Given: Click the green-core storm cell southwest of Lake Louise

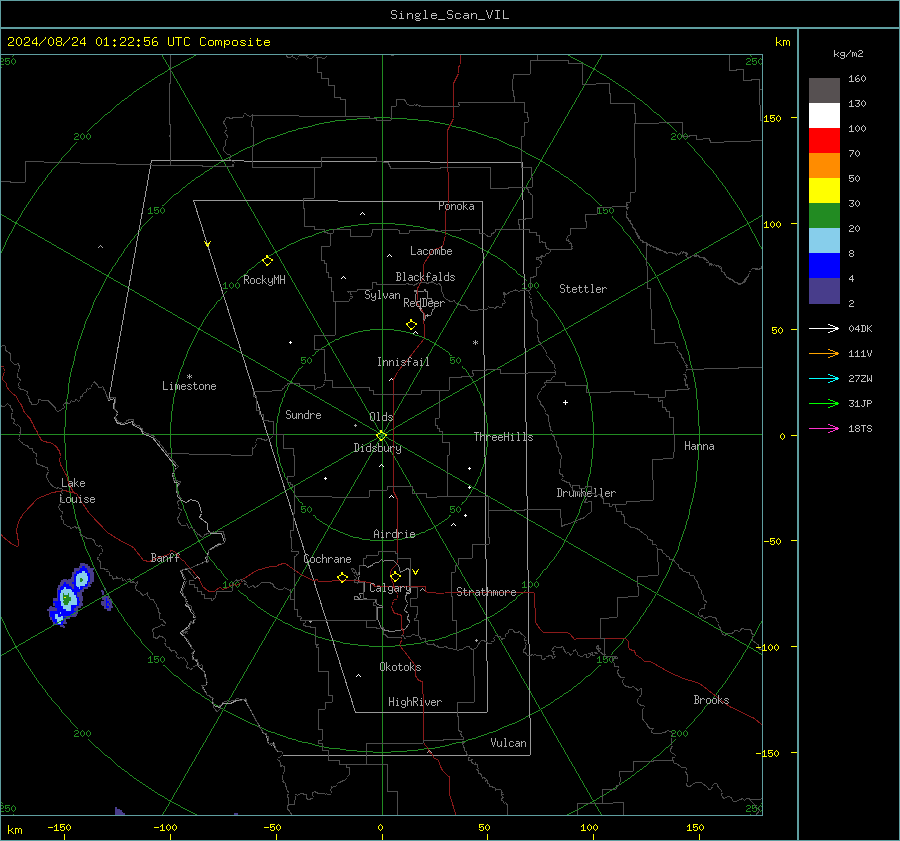Looking at the screenshot, I should coord(67,599).
